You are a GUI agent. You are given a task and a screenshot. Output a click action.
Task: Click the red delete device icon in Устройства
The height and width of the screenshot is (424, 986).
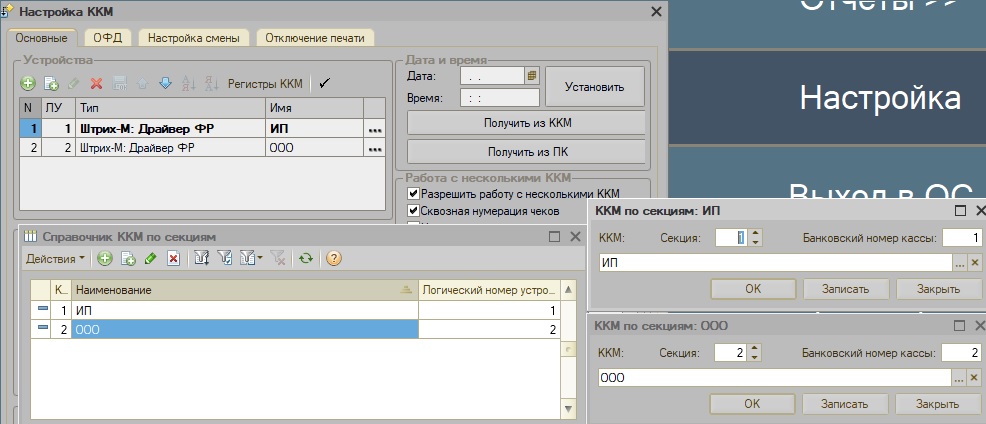point(97,84)
